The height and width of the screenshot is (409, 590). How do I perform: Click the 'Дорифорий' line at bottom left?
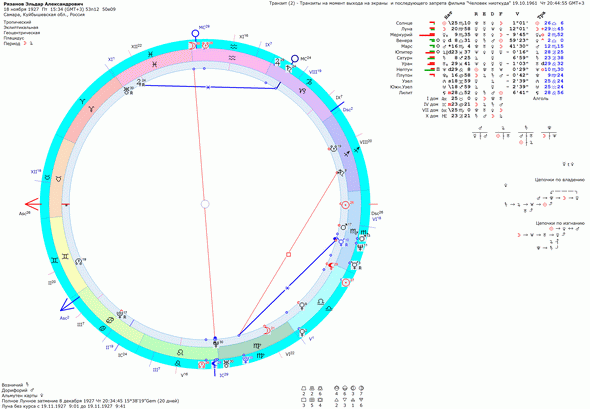click(x=18, y=391)
